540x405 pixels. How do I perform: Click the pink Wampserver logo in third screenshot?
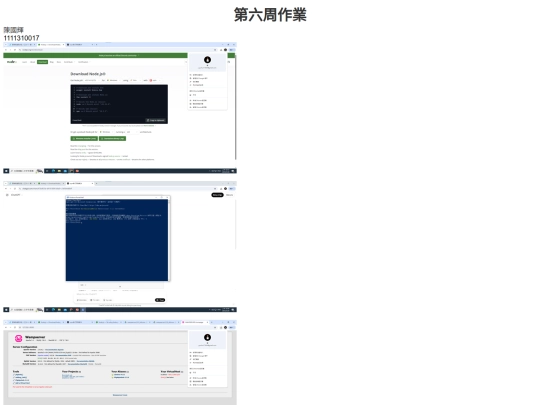click(18, 338)
